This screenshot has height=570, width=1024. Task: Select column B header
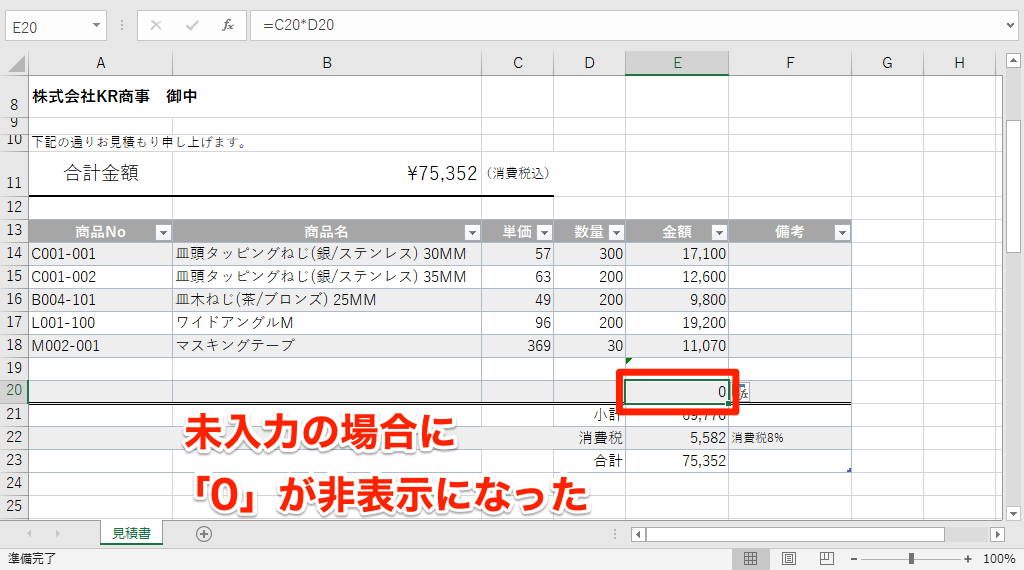[x=327, y=63]
